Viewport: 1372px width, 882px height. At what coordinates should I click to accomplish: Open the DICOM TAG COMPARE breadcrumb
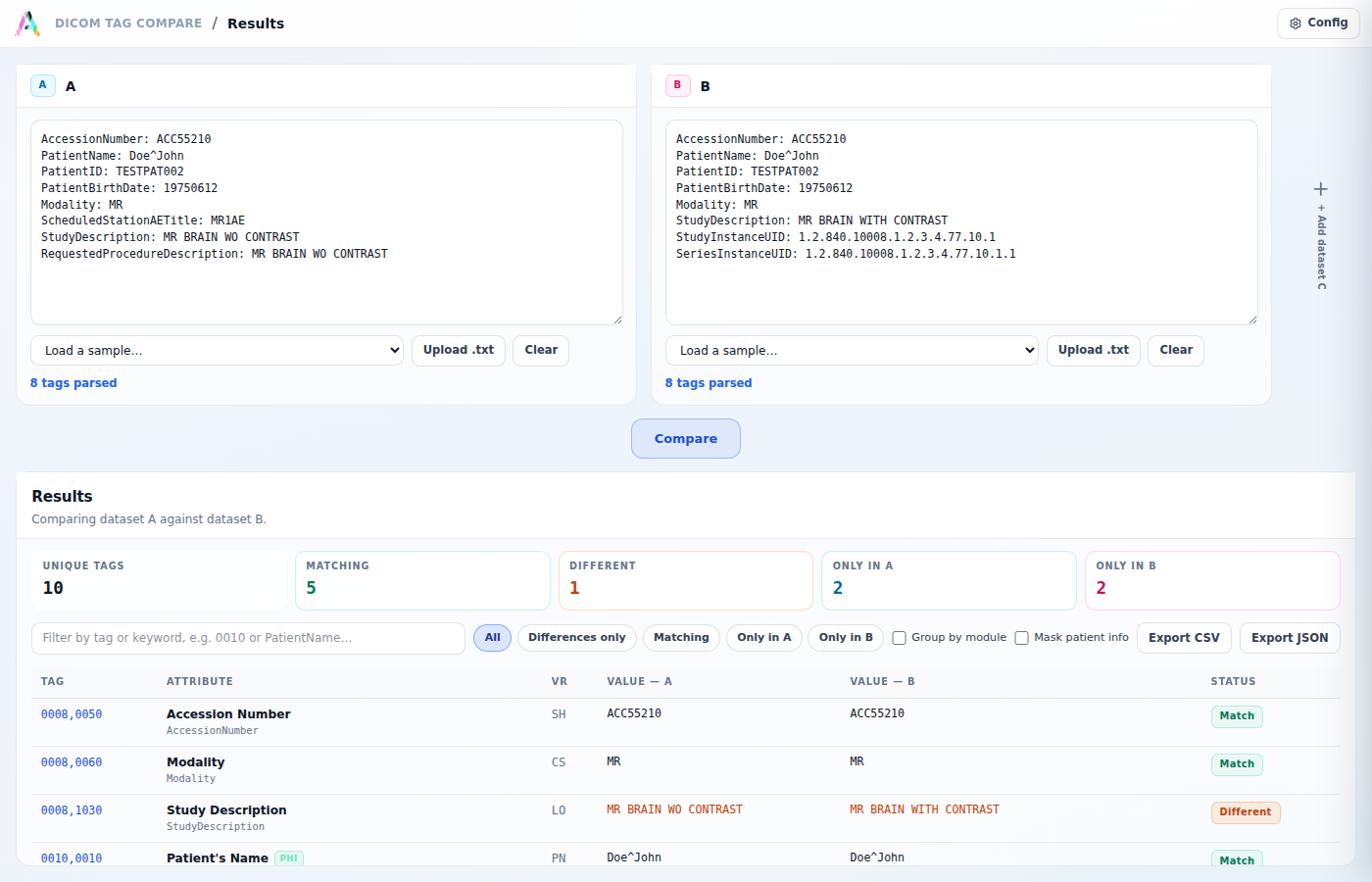(x=128, y=24)
